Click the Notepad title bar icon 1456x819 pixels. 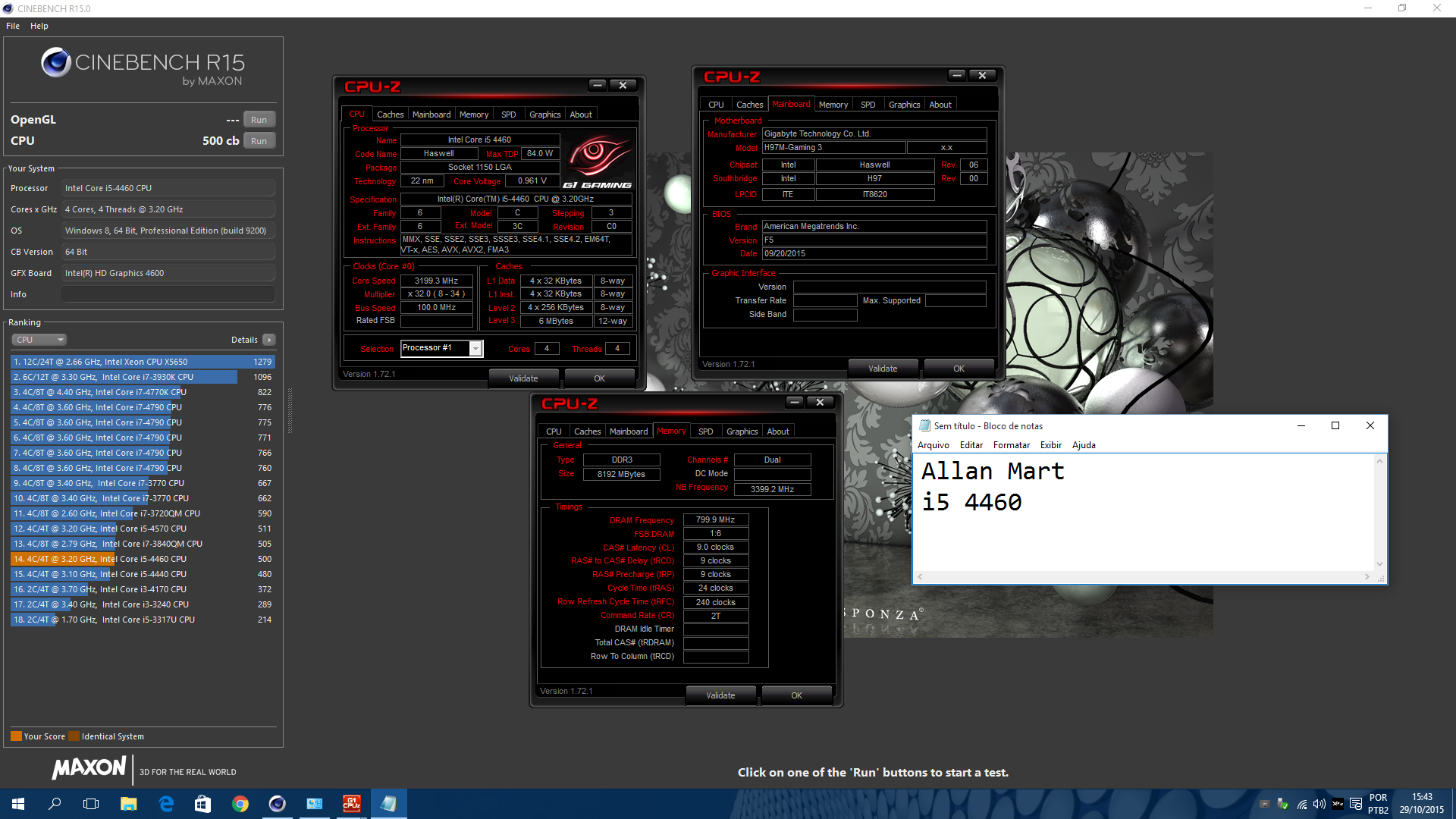click(924, 425)
